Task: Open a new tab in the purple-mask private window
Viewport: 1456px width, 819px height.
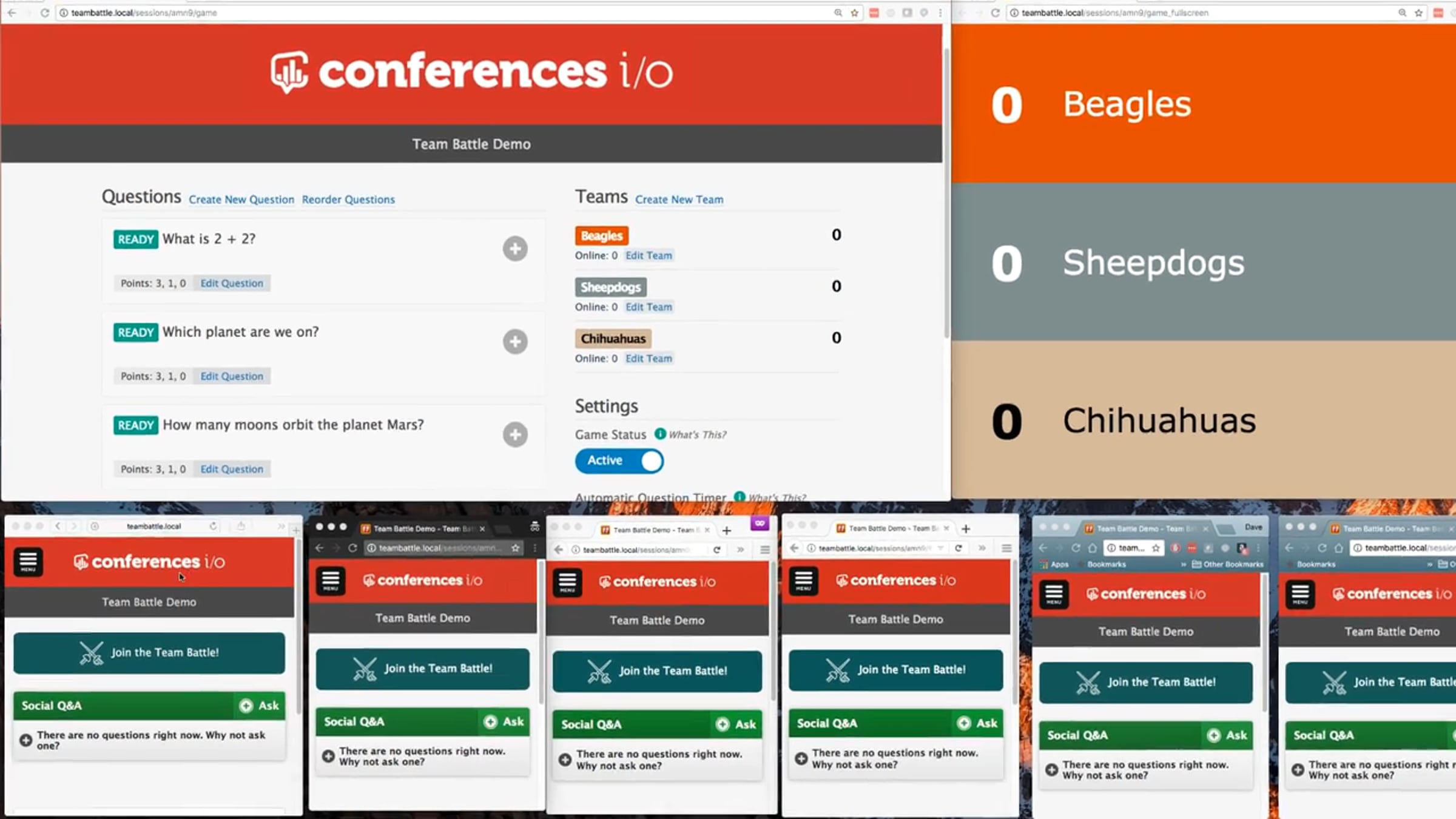Action: (726, 530)
